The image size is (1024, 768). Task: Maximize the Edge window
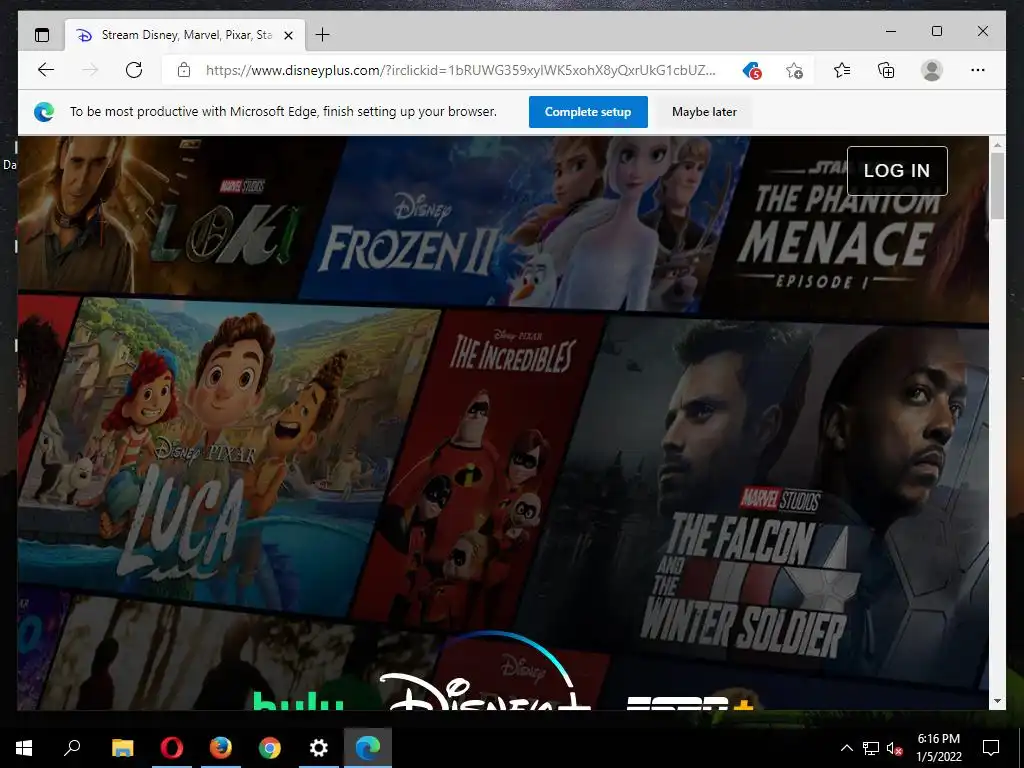coord(936,31)
